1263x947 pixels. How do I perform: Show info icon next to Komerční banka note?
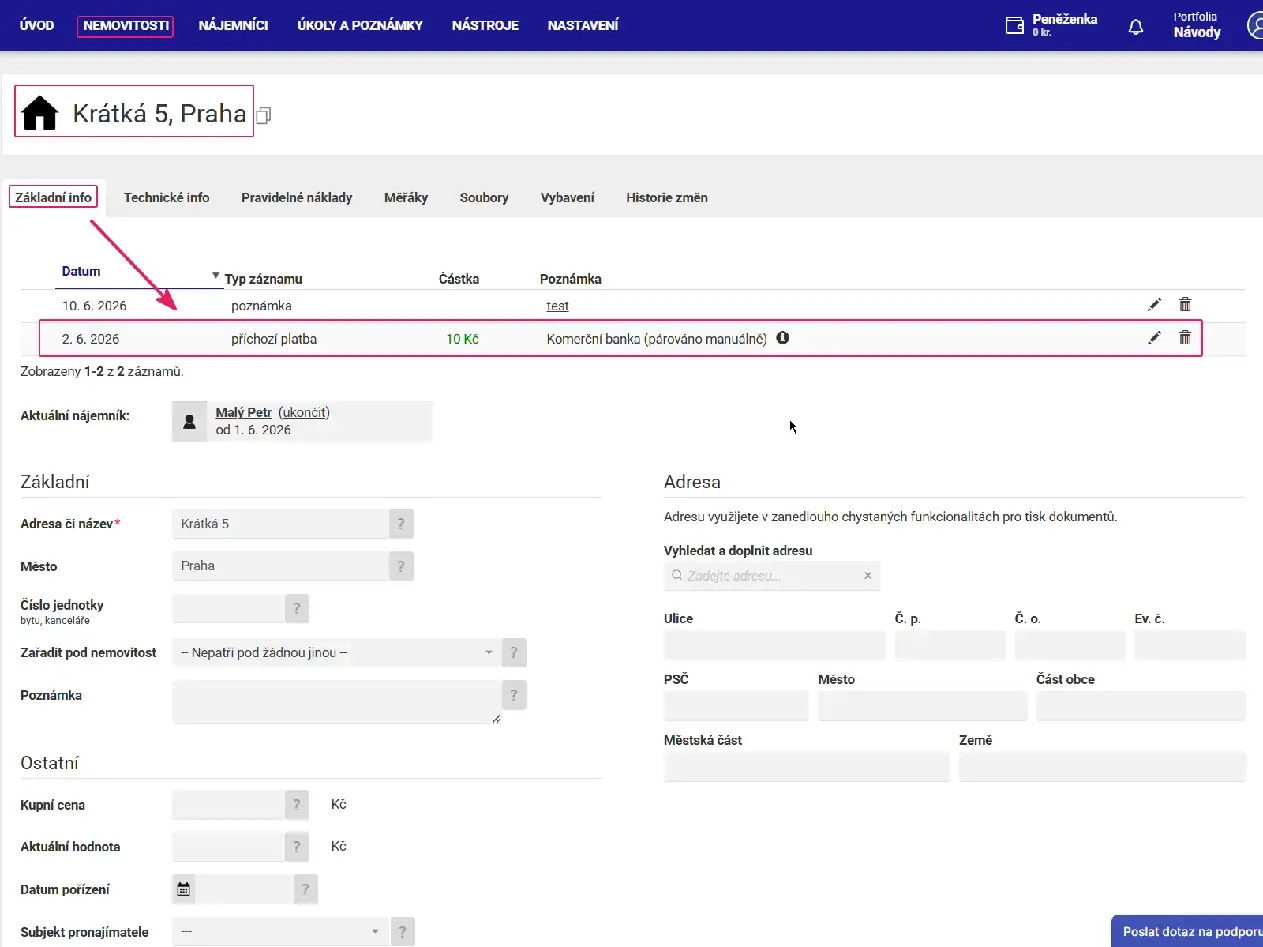[783, 338]
